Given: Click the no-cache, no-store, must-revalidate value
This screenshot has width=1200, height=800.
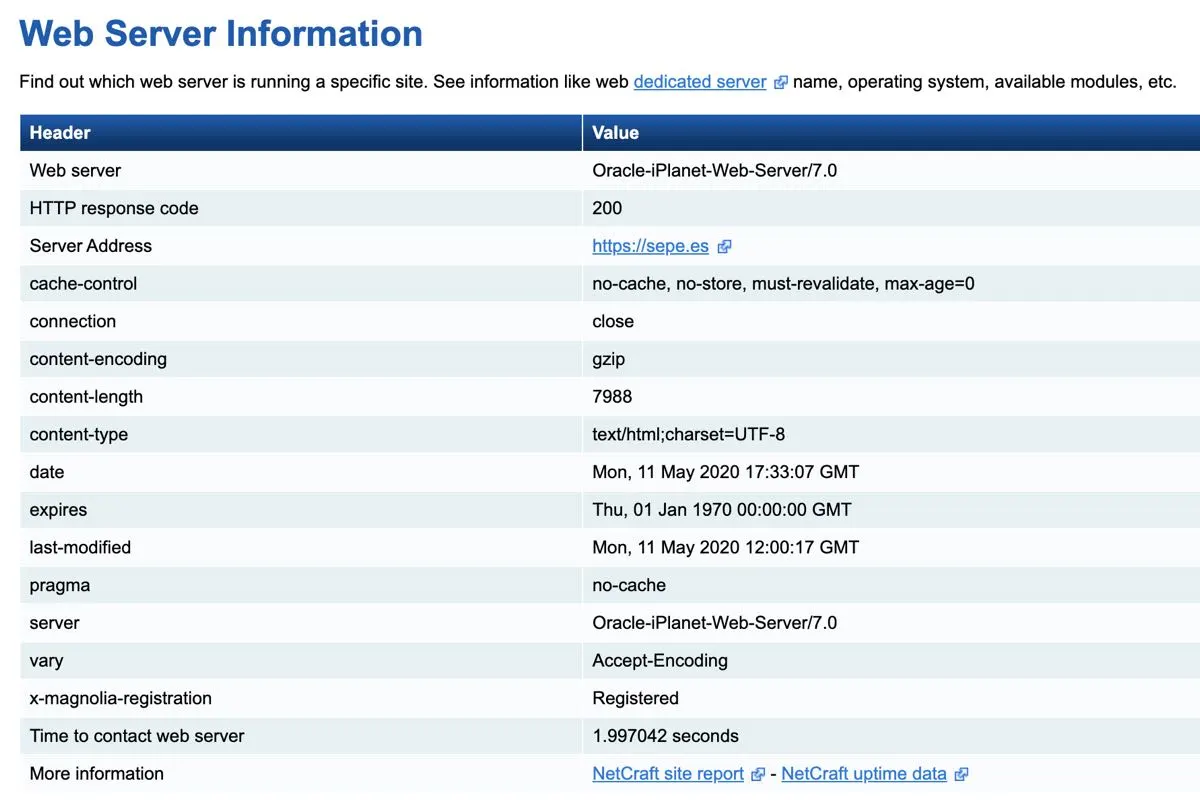Looking at the screenshot, I should point(783,284).
